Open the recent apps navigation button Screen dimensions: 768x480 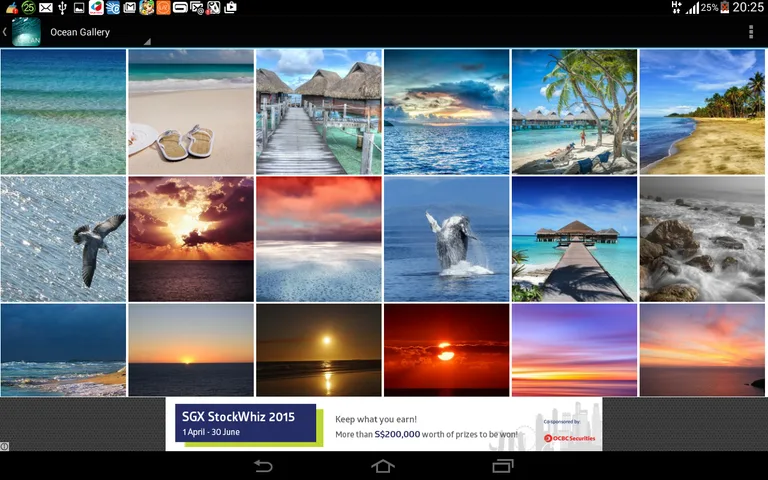pyautogui.click(x=502, y=466)
